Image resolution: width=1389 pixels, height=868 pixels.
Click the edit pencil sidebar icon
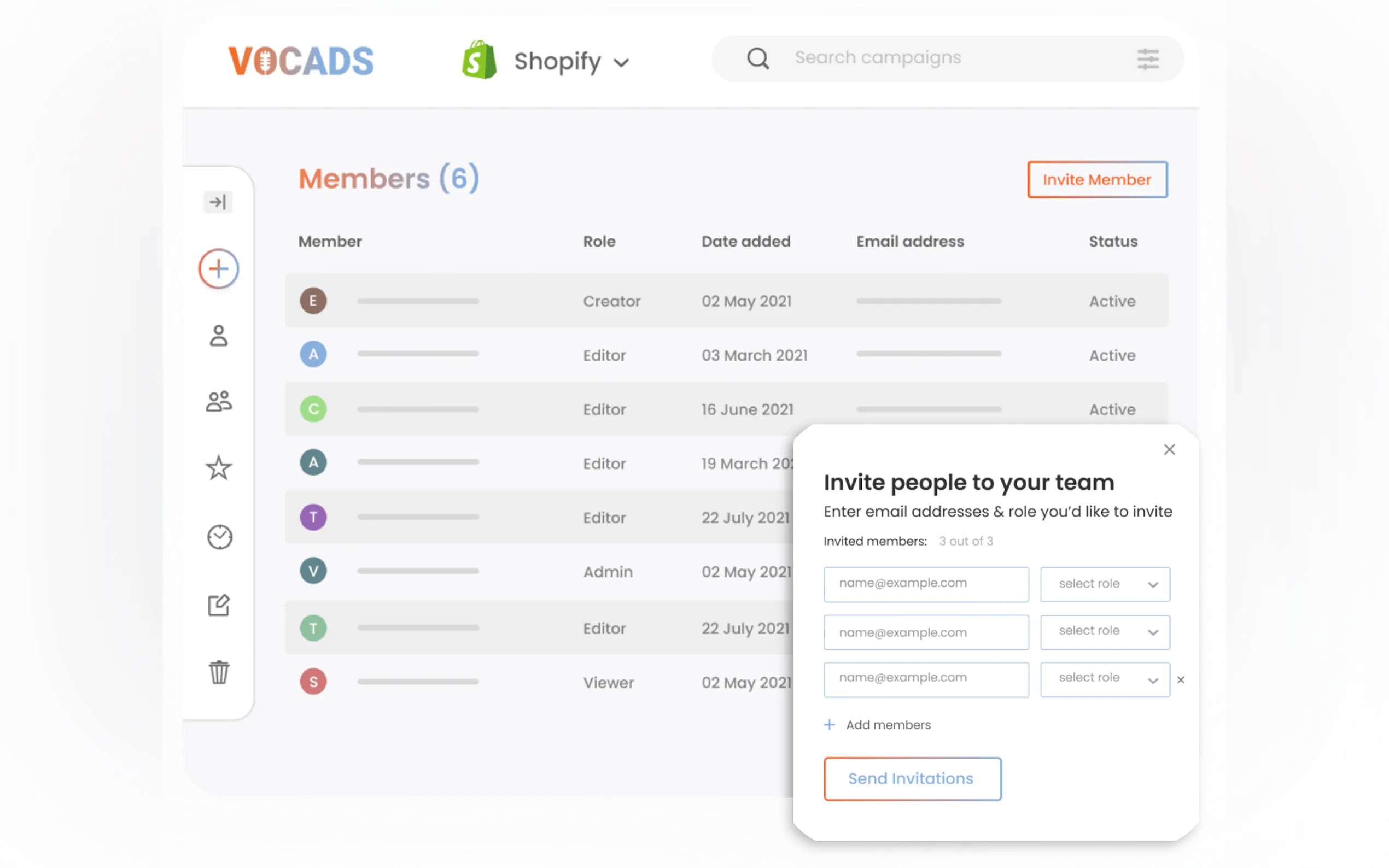218,605
